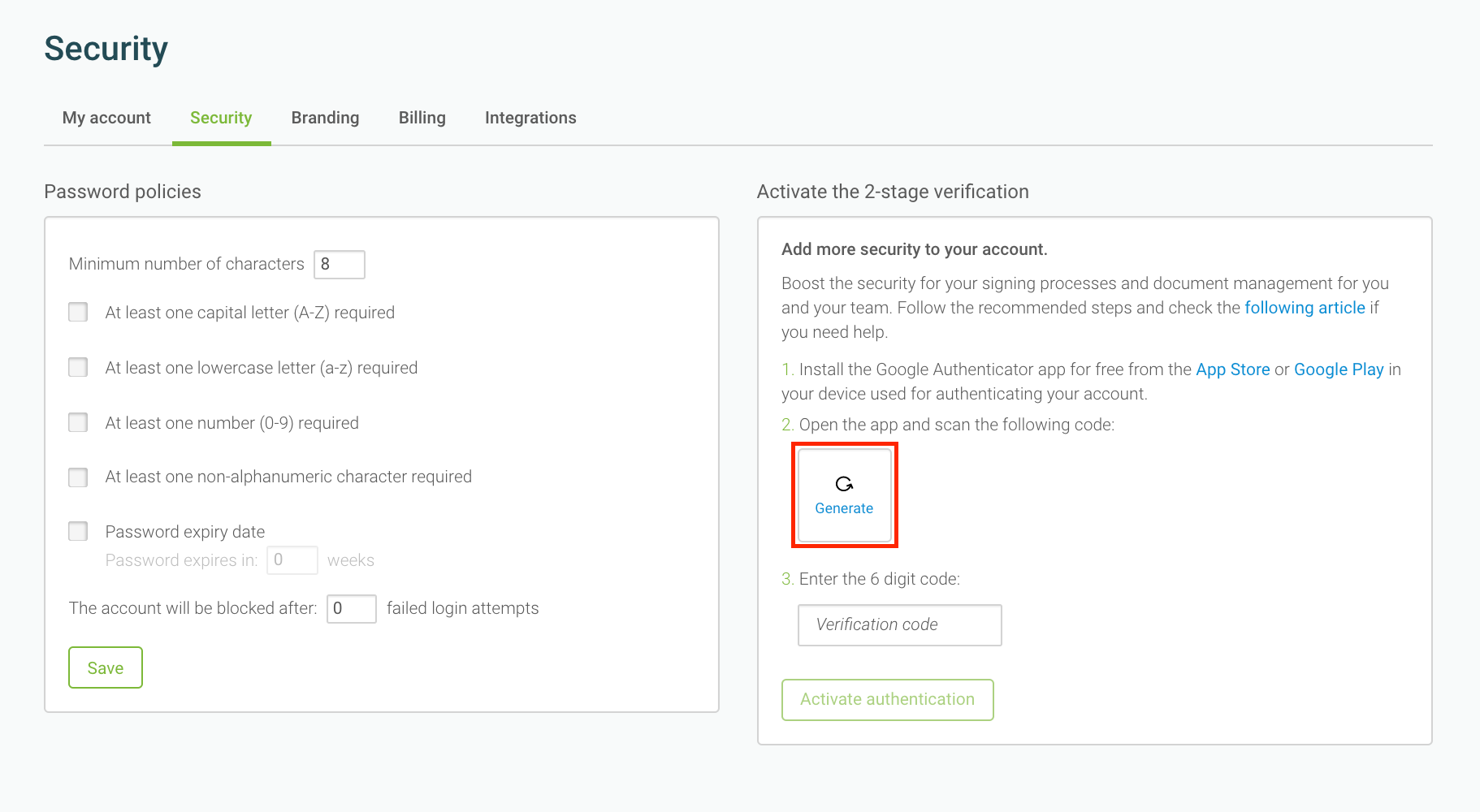Switch to the Branding tab

pyautogui.click(x=325, y=118)
